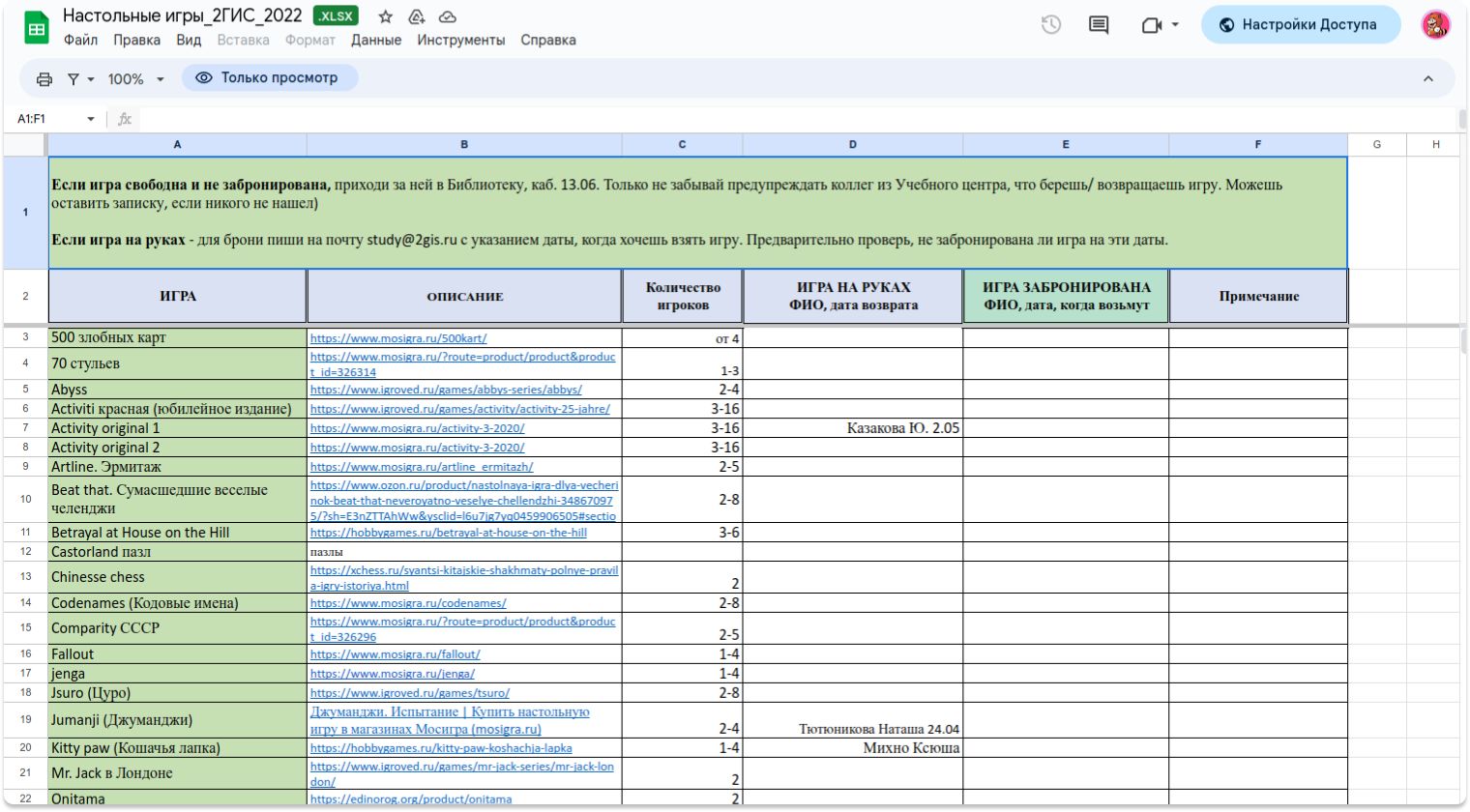Image resolution: width=1470 pixels, height=812 pixels.
Task: Select the Количество игроков header cell
Action: pyautogui.click(x=683, y=296)
